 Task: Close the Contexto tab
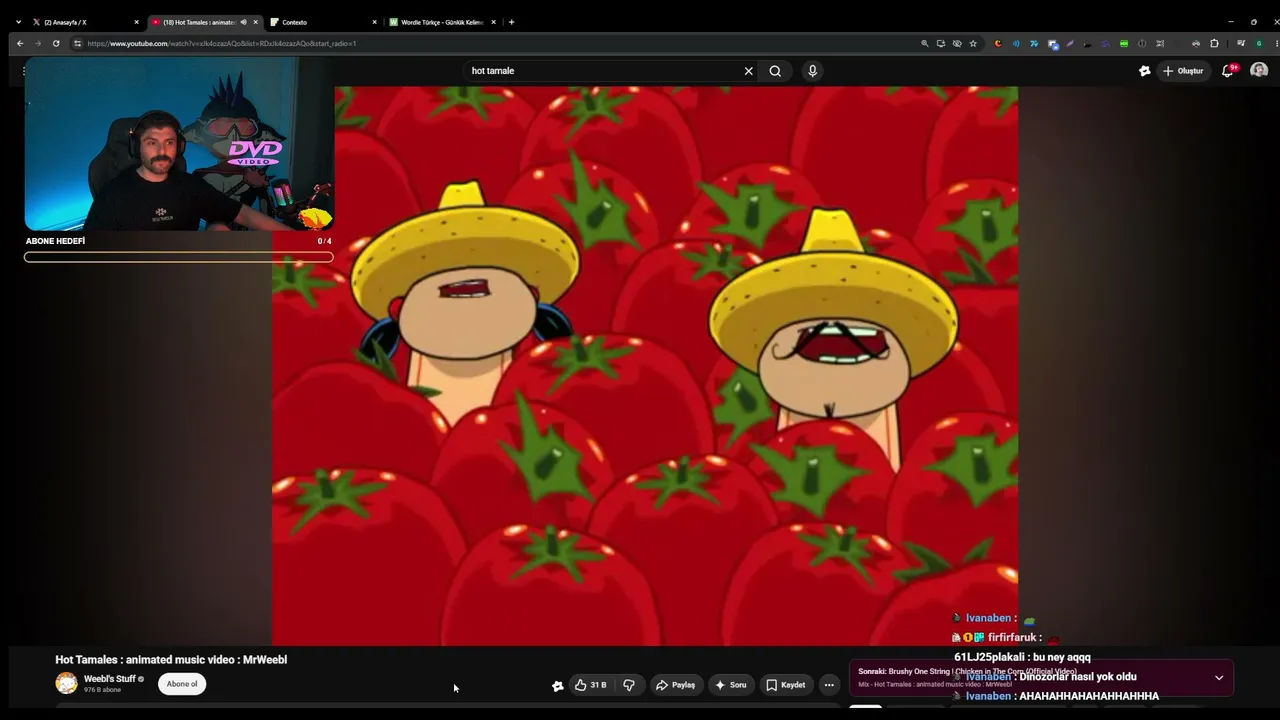coord(375,22)
